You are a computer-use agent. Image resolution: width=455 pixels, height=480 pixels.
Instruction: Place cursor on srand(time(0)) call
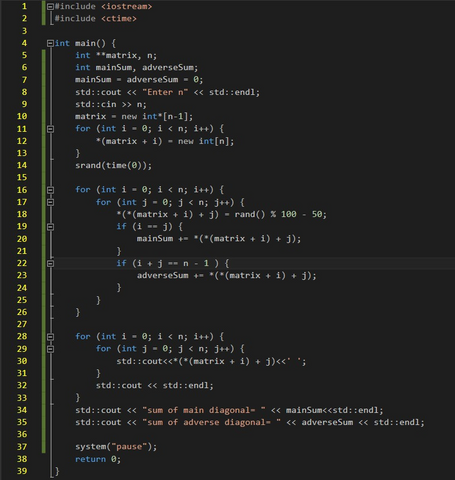click(113, 165)
